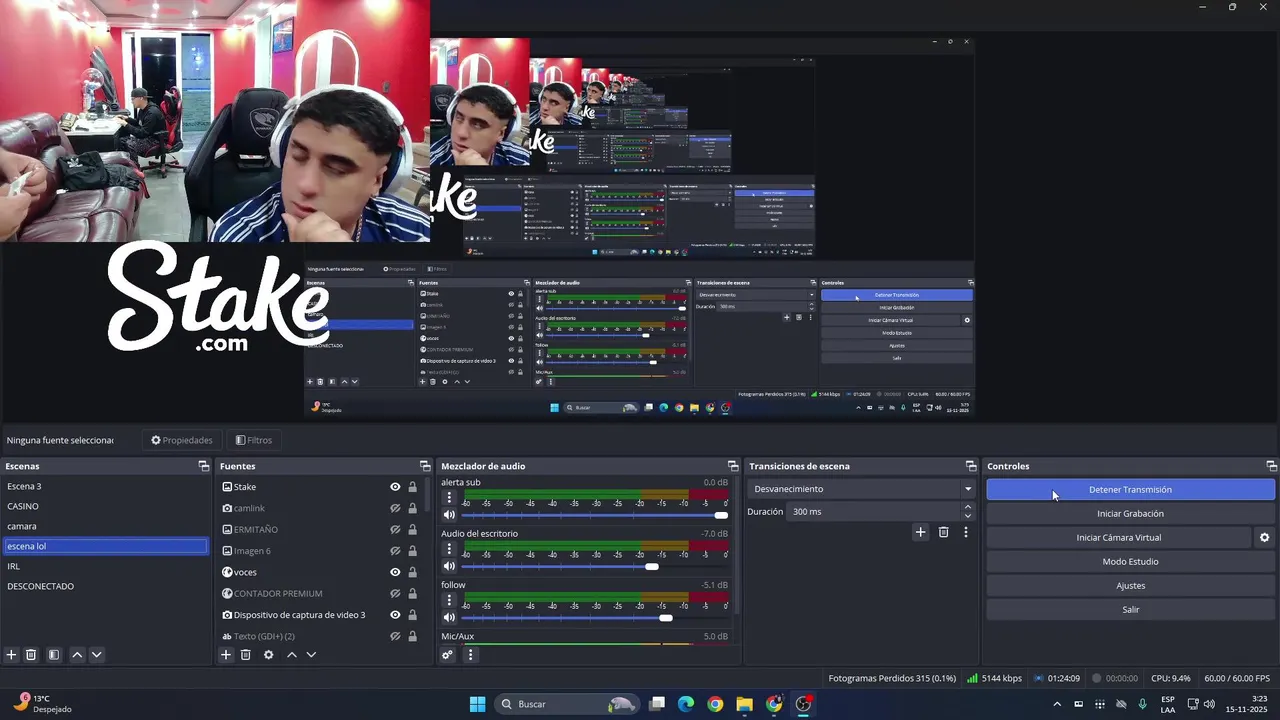Add a new source in Fuentes
The image size is (1280, 720).
tap(226, 655)
